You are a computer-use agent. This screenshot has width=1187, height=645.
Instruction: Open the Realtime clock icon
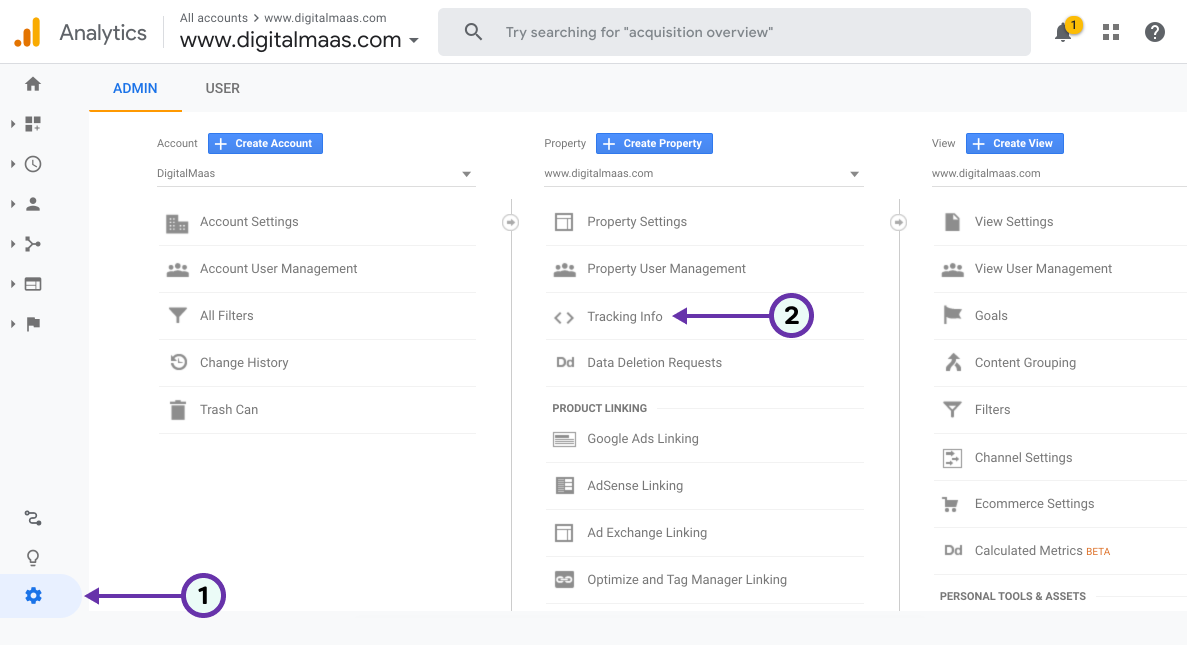tap(33, 164)
